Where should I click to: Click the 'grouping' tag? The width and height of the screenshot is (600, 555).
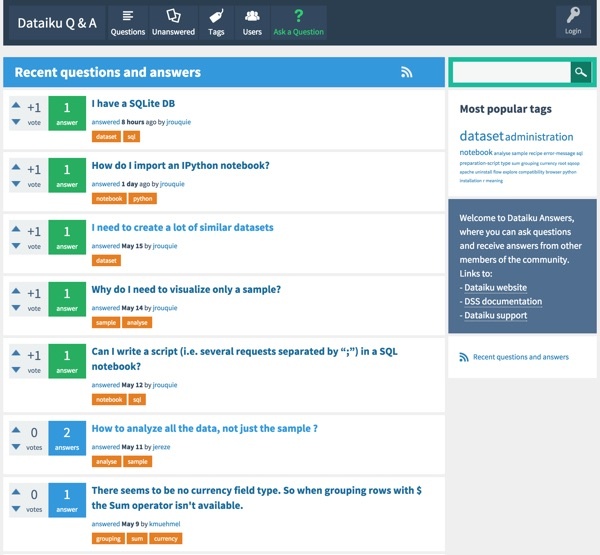(108, 539)
